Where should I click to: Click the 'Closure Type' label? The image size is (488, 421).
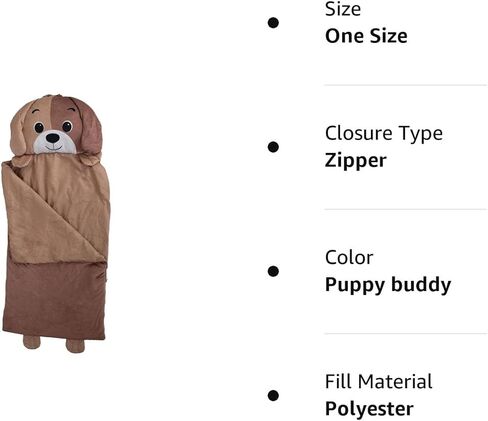click(384, 133)
